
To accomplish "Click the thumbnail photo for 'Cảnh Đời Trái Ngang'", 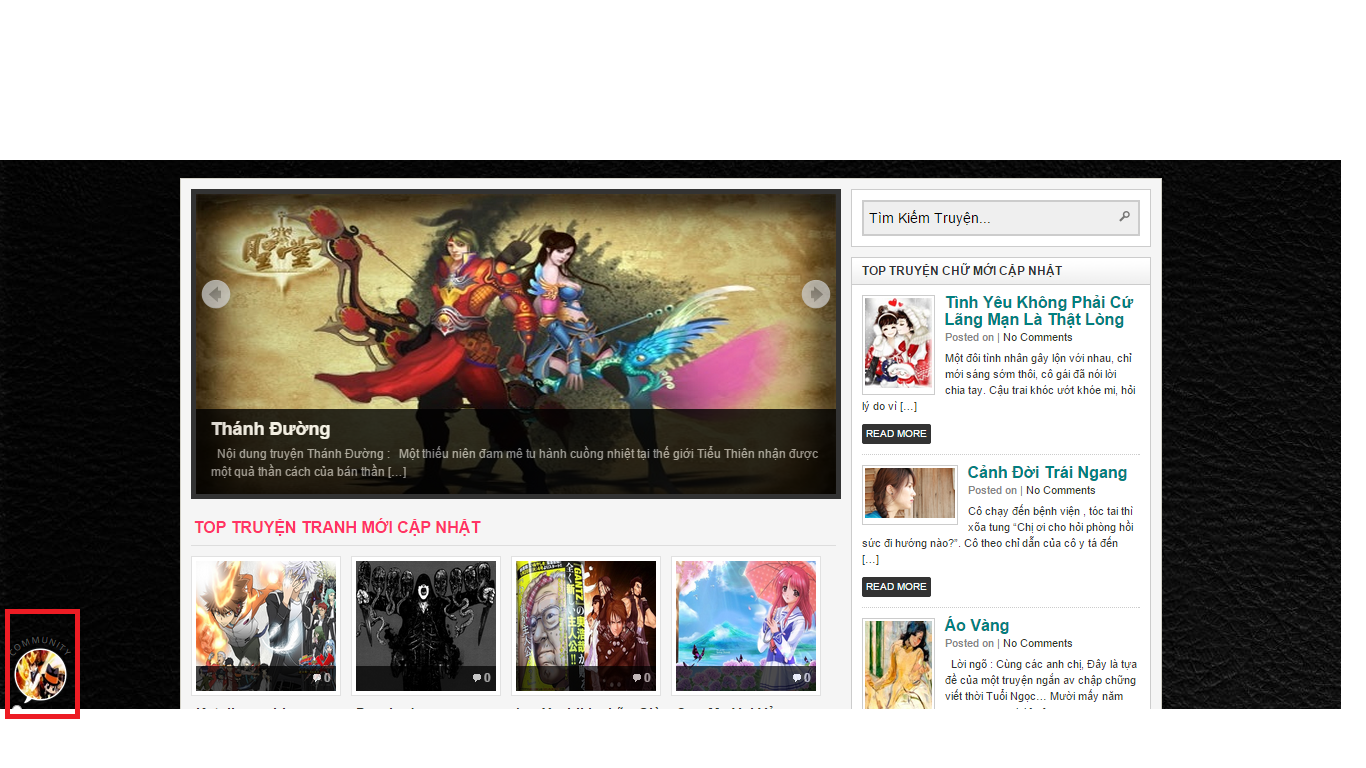I will (910, 494).
